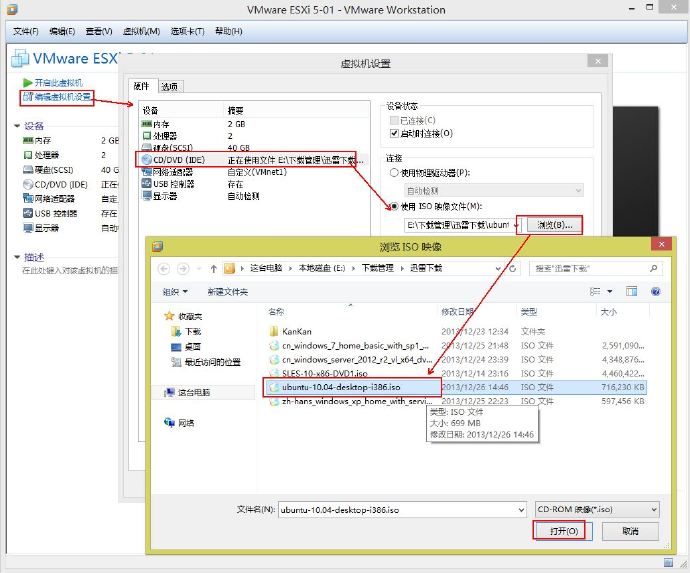
Task: Go up one folder level with the Up arrow
Action: [213, 268]
